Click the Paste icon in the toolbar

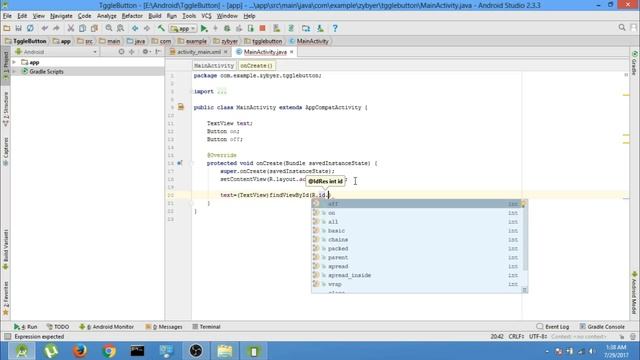coord(94,28)
